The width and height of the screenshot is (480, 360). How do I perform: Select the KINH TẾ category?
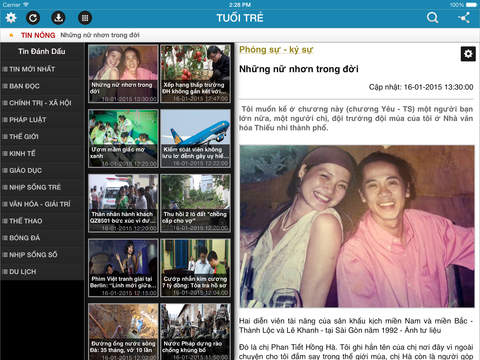pyautogui.click(x=42, y=154)
